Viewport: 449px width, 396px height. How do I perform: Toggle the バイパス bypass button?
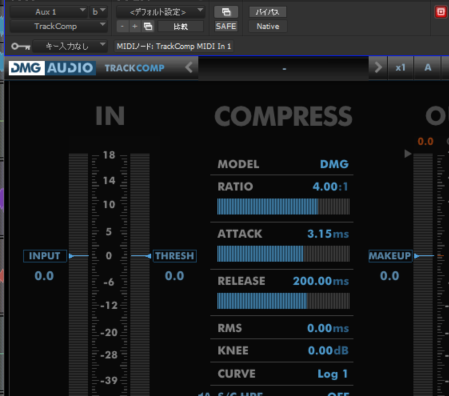coord(268,12)
